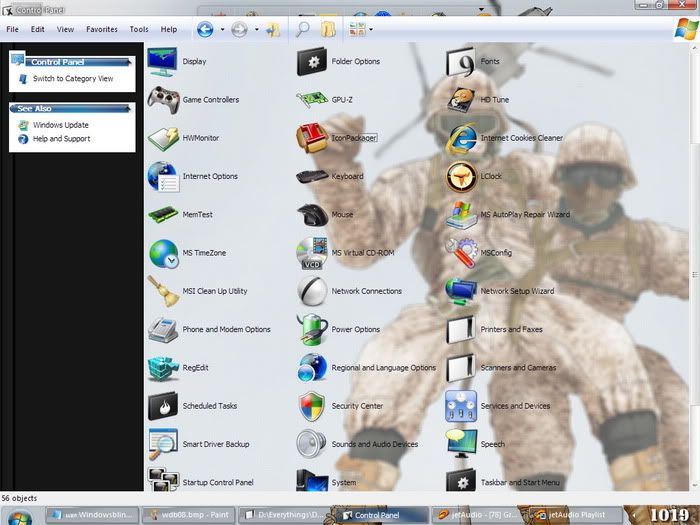Click the Back navigation button

pos(205,30)
